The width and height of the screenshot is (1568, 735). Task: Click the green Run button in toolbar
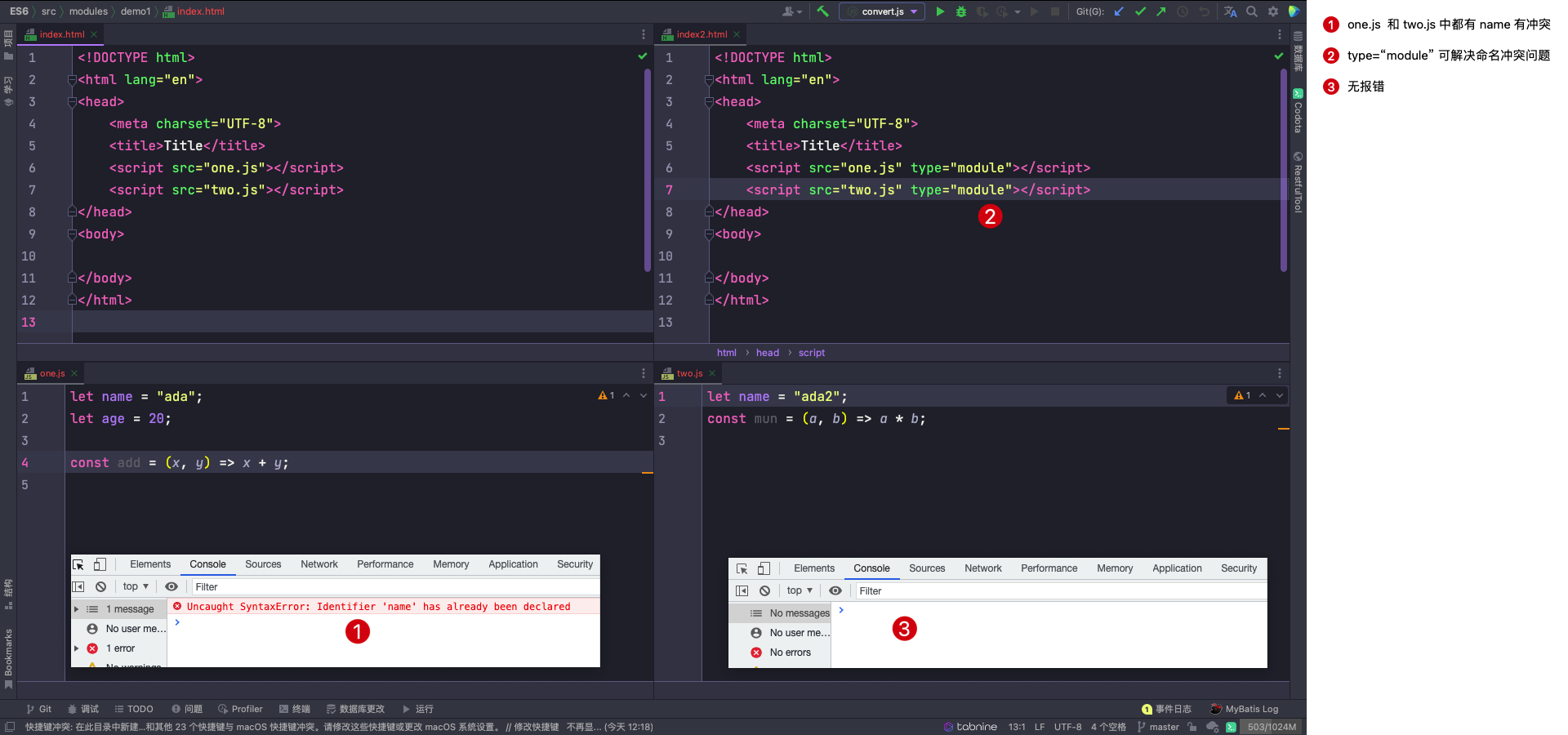click(x=940, y=11)
